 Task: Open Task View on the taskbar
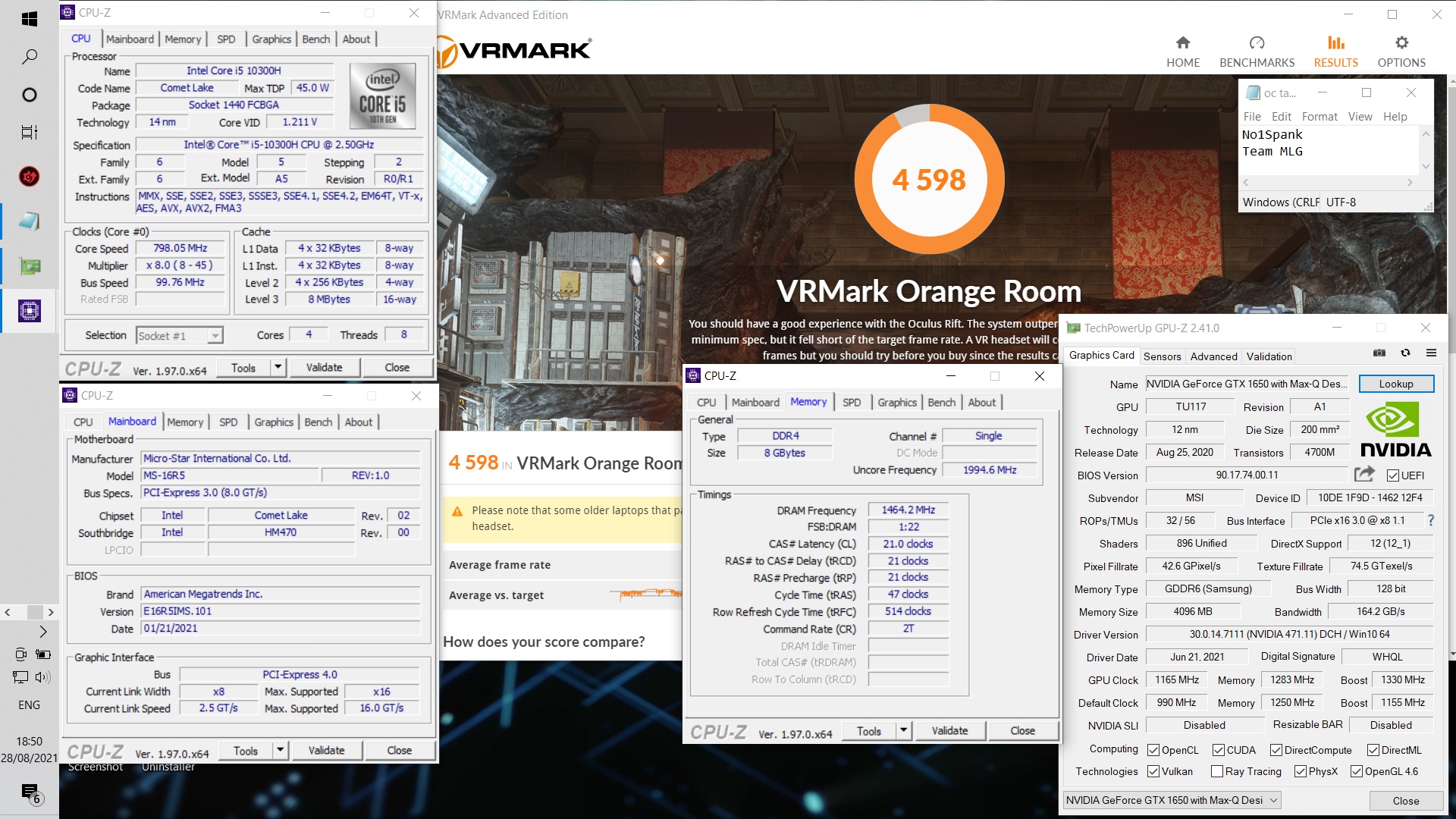29,133
